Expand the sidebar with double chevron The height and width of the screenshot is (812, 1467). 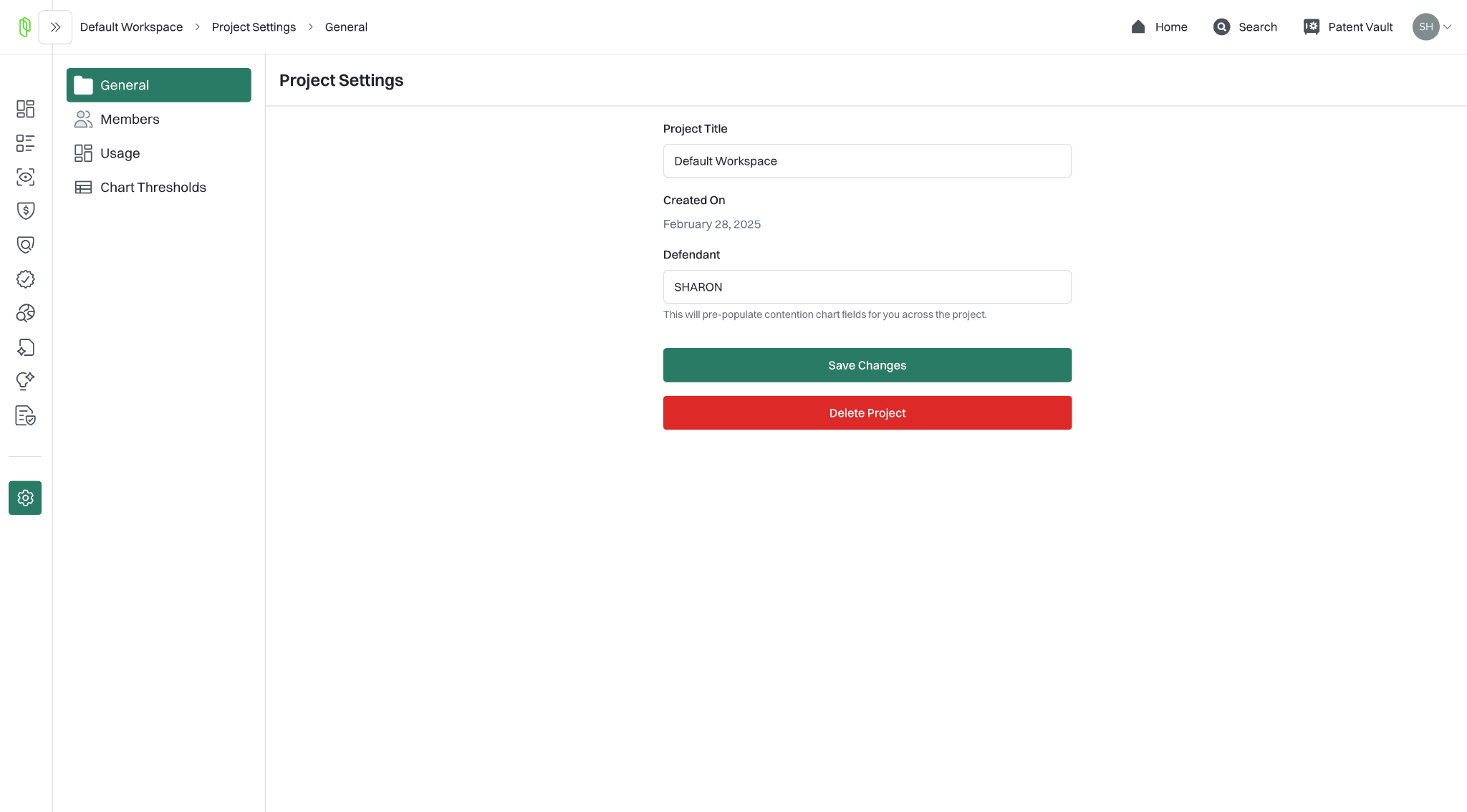click(x=55, y=27)
